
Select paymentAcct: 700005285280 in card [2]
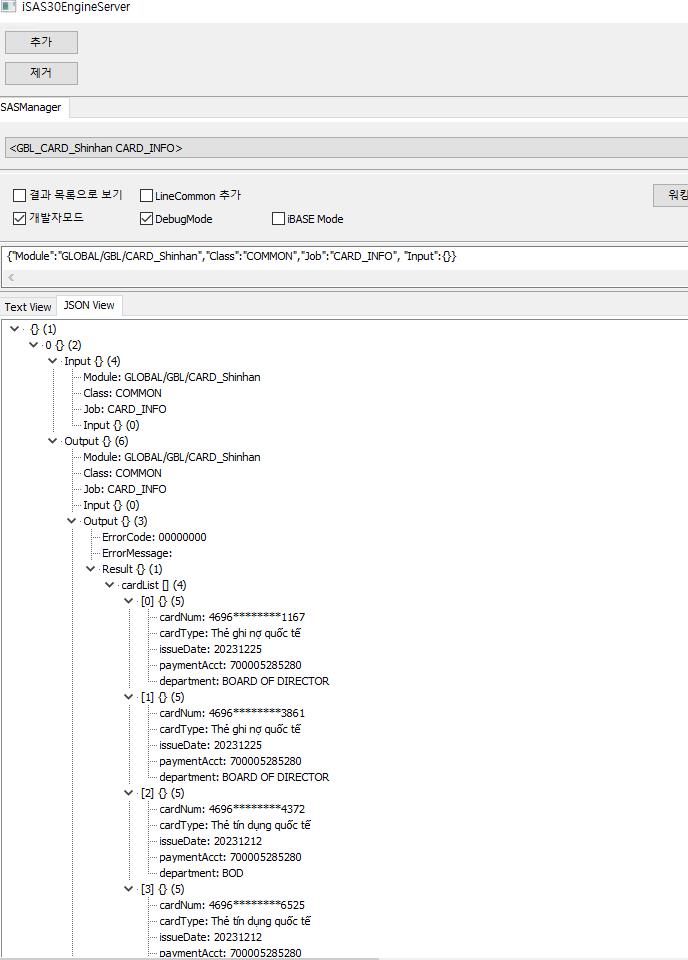click(x=230, y=857)
